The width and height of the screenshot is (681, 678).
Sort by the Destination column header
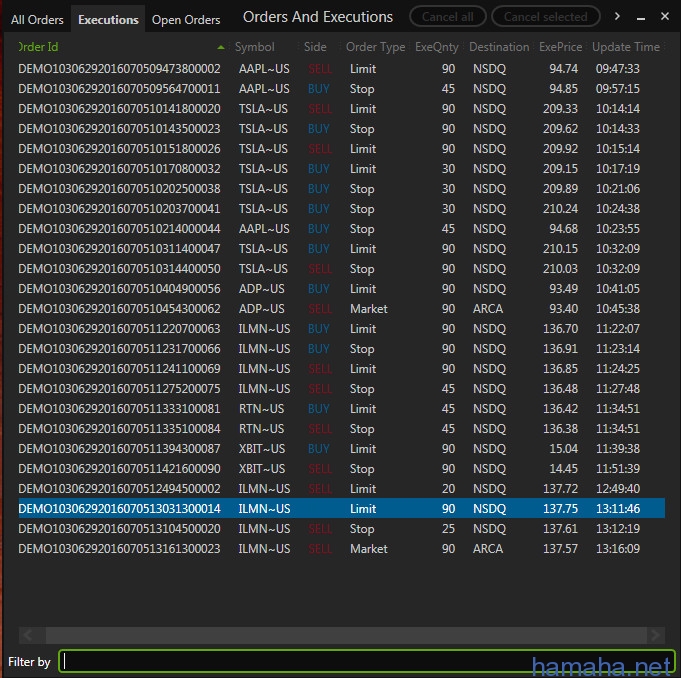pos(499,47)
